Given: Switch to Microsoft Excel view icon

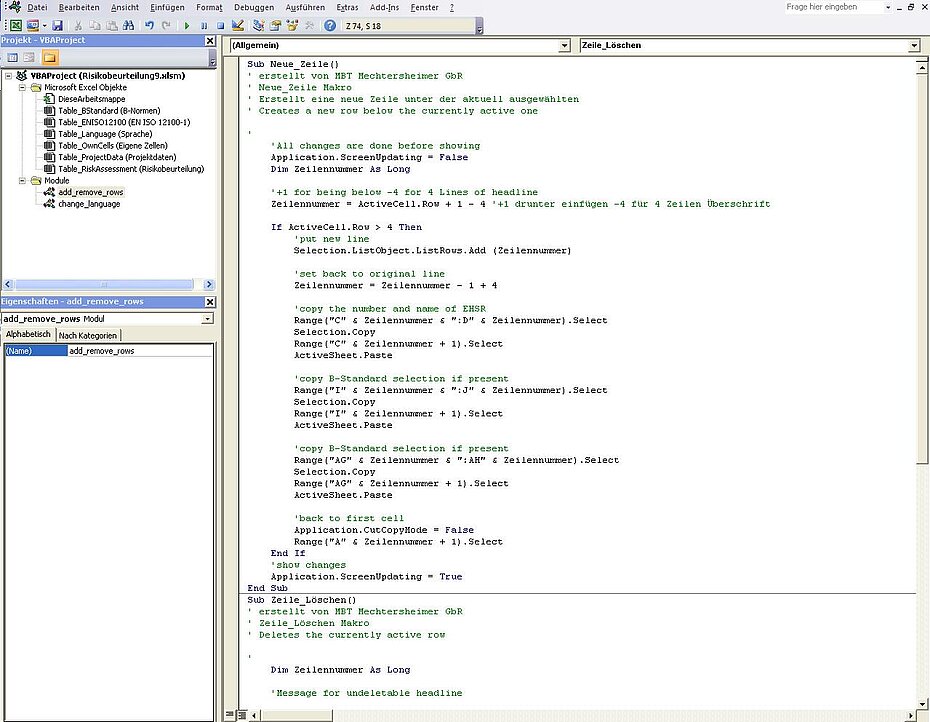Looking at the screenshot, I should tap(16, 26).
